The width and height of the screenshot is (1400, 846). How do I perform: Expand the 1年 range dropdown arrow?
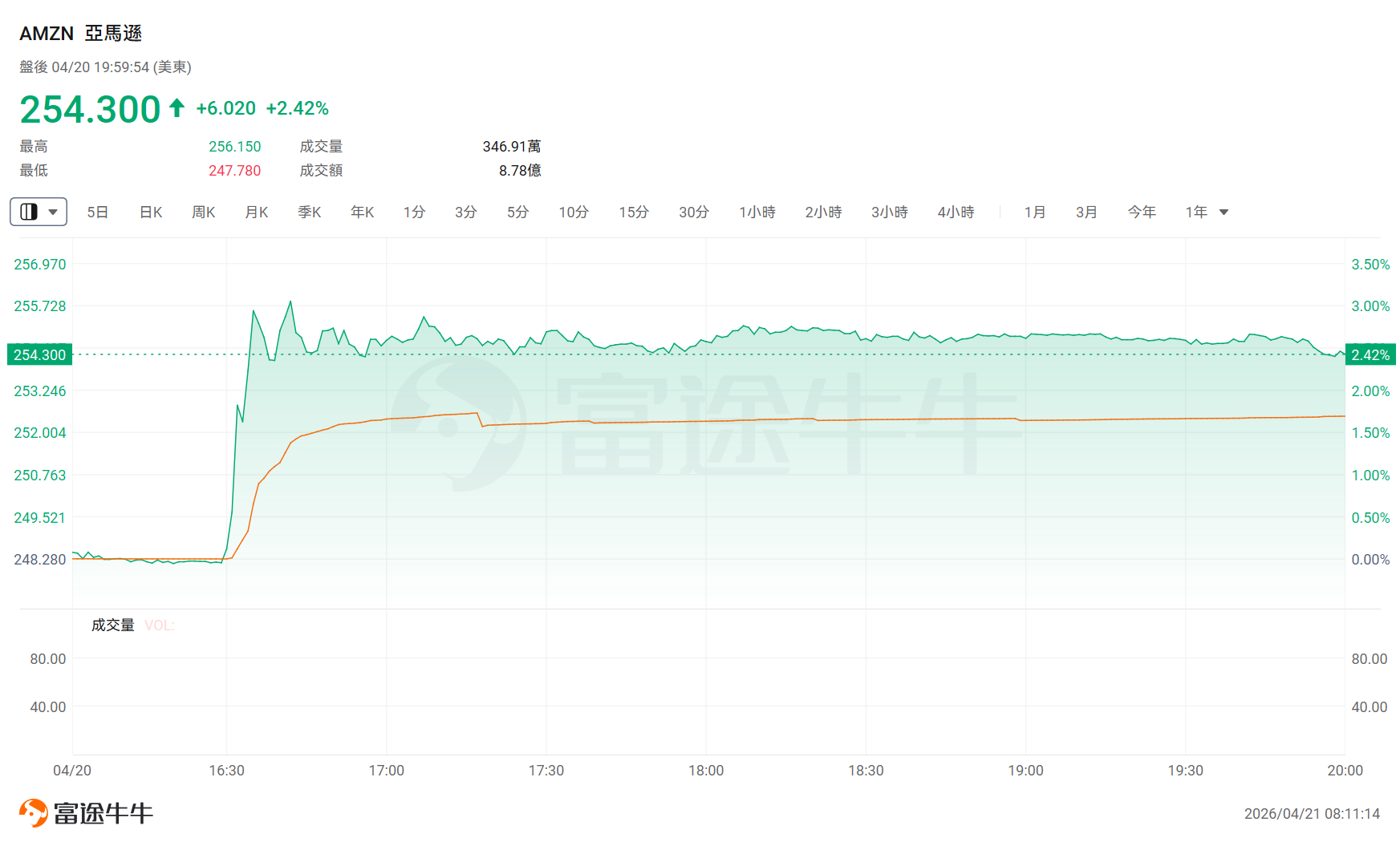(1223, 213)
